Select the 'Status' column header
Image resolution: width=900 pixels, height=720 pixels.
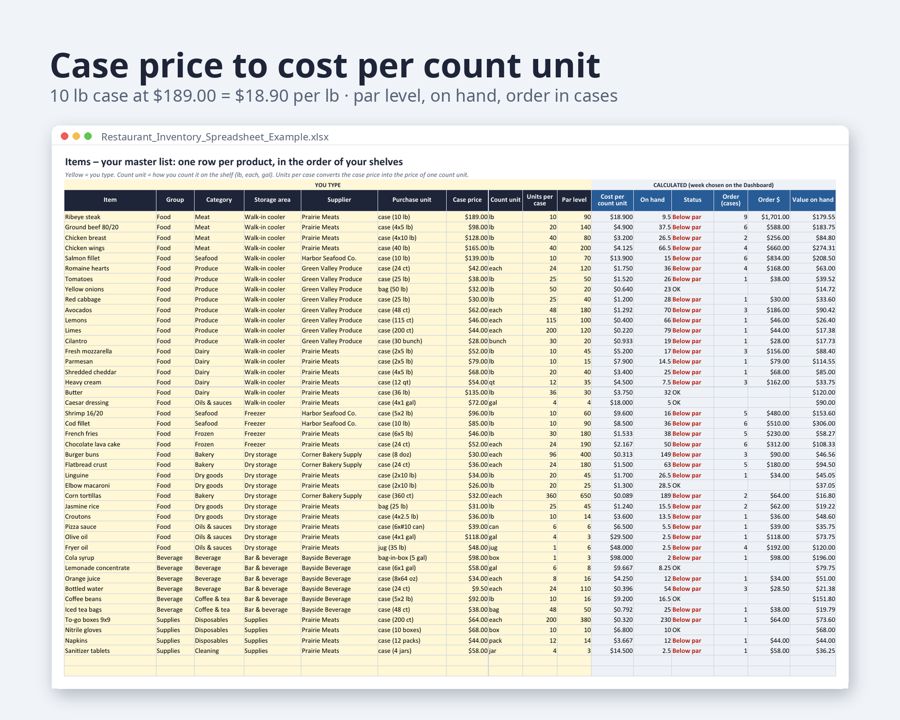(692, 200)
